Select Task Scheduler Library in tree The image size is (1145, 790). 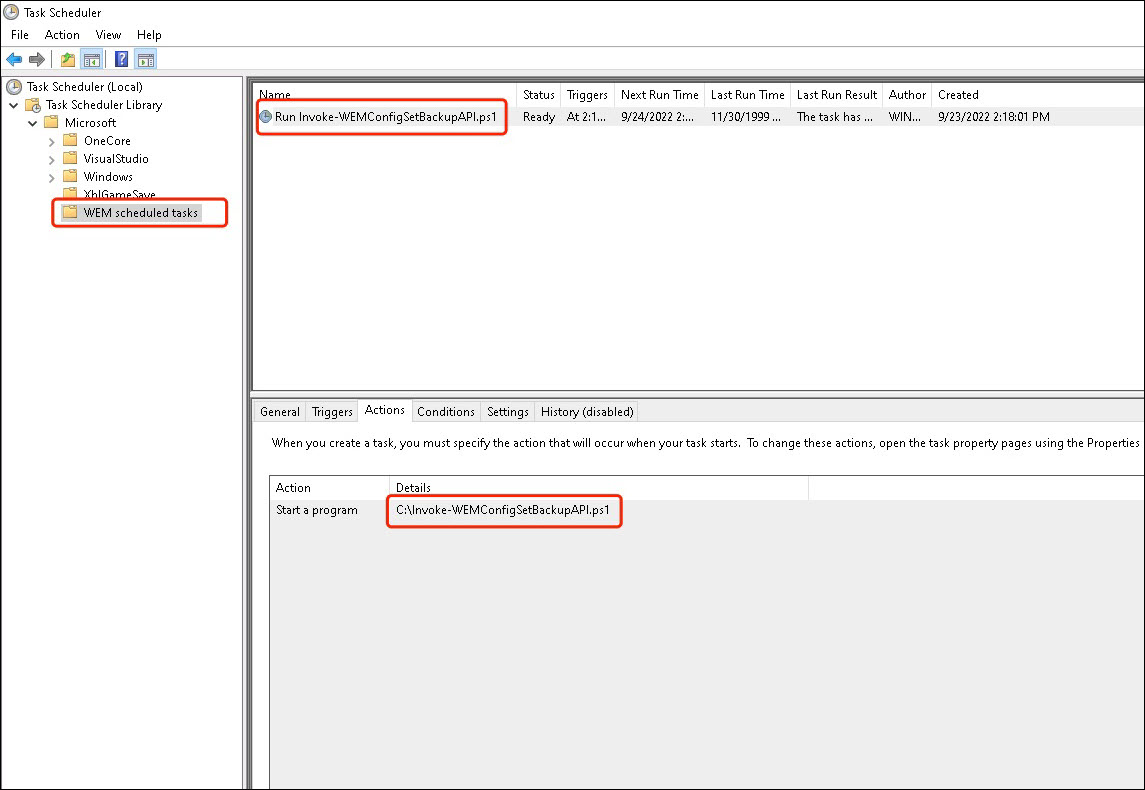104,105
